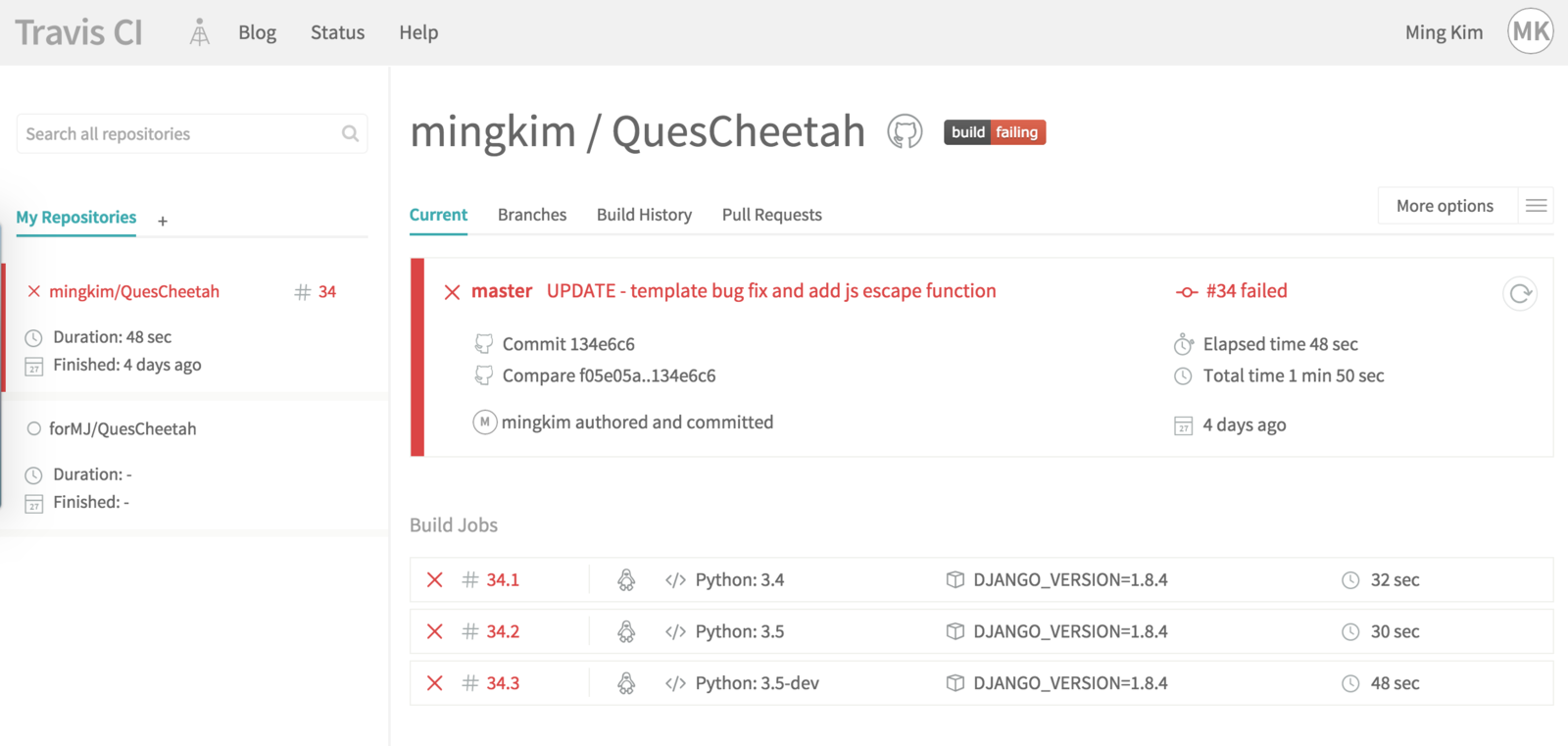Open the #34 failed build link
The height and width of the screenshot is (746, 1568).
tap(1247, 291)
